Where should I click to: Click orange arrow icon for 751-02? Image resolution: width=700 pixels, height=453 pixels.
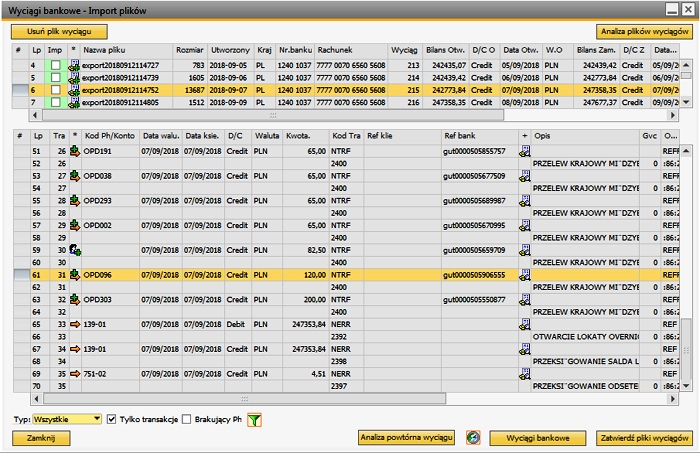tap(75, 374)
